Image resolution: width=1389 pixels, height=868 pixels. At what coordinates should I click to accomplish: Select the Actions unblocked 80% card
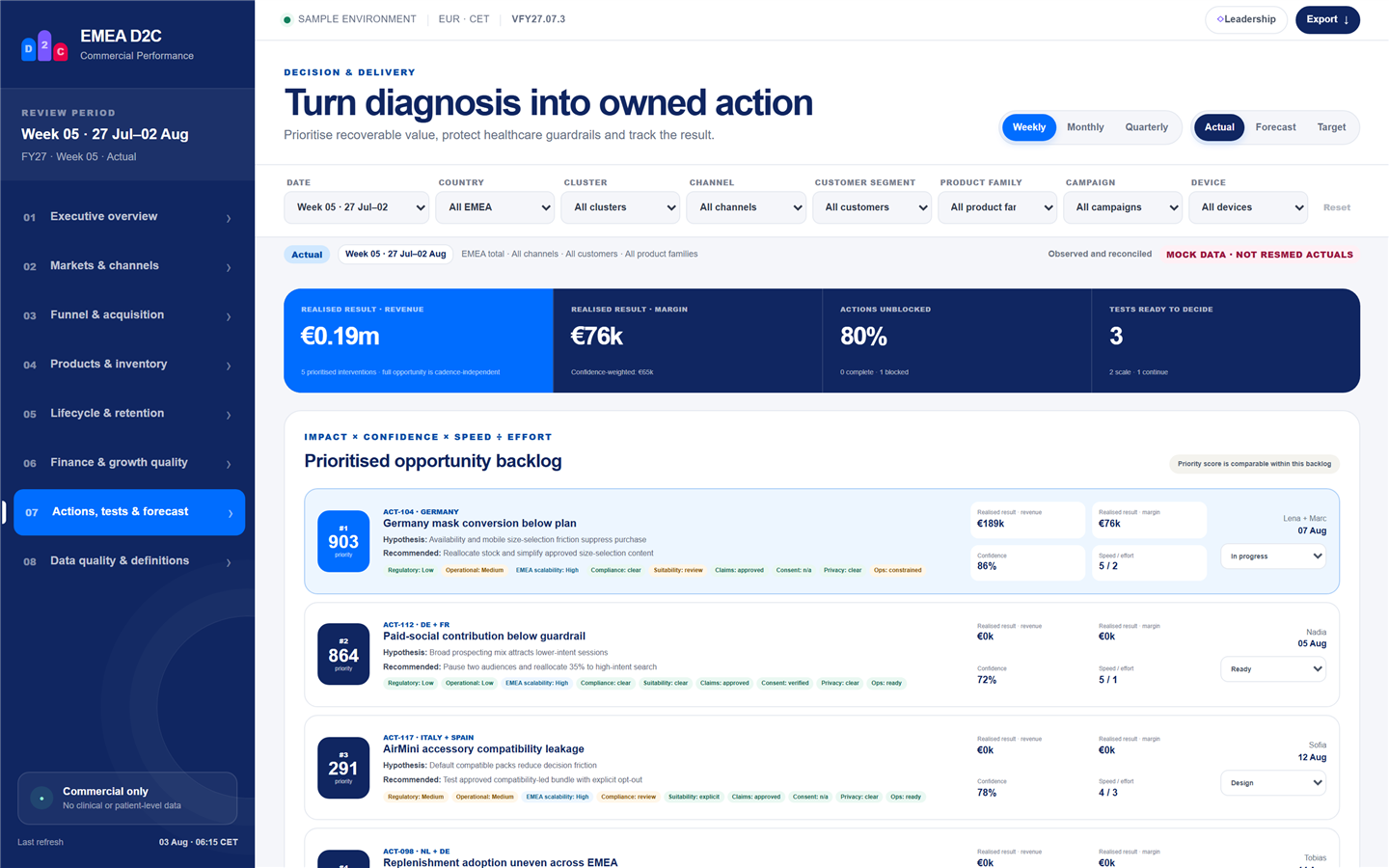pos(957,340)
